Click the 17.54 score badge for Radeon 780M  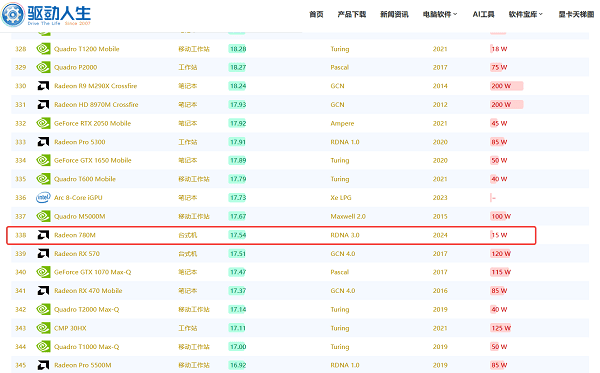coord(238,235)
